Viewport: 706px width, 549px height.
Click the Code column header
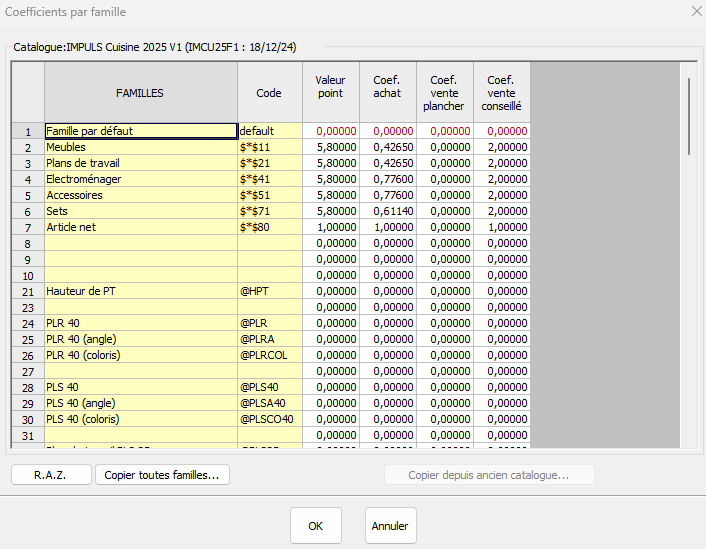click(269, 93)
